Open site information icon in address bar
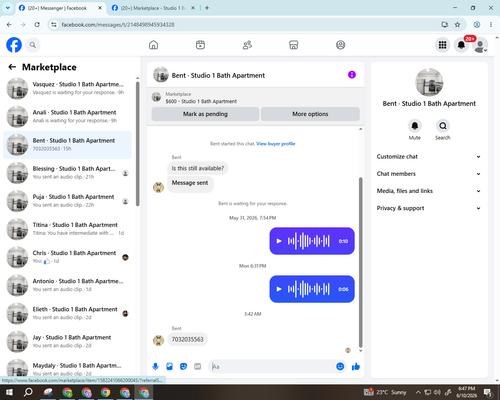The width and height of the screenshot is (500, 400). tap(54, 25)
